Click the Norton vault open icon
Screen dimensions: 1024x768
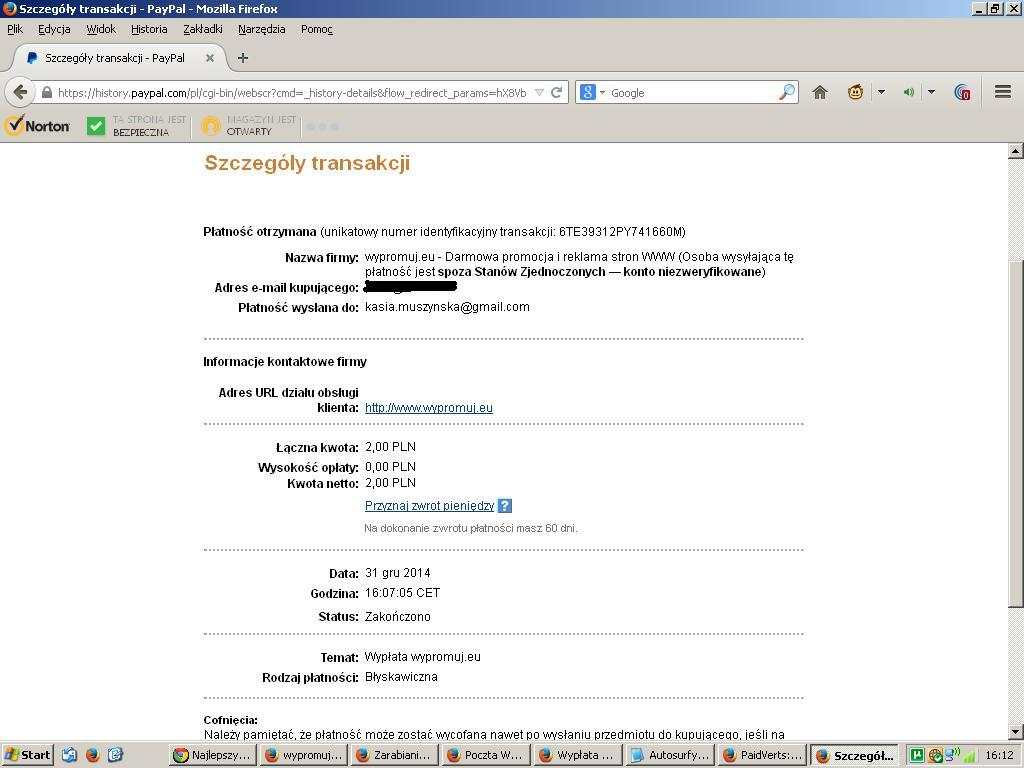coord(210,126)
